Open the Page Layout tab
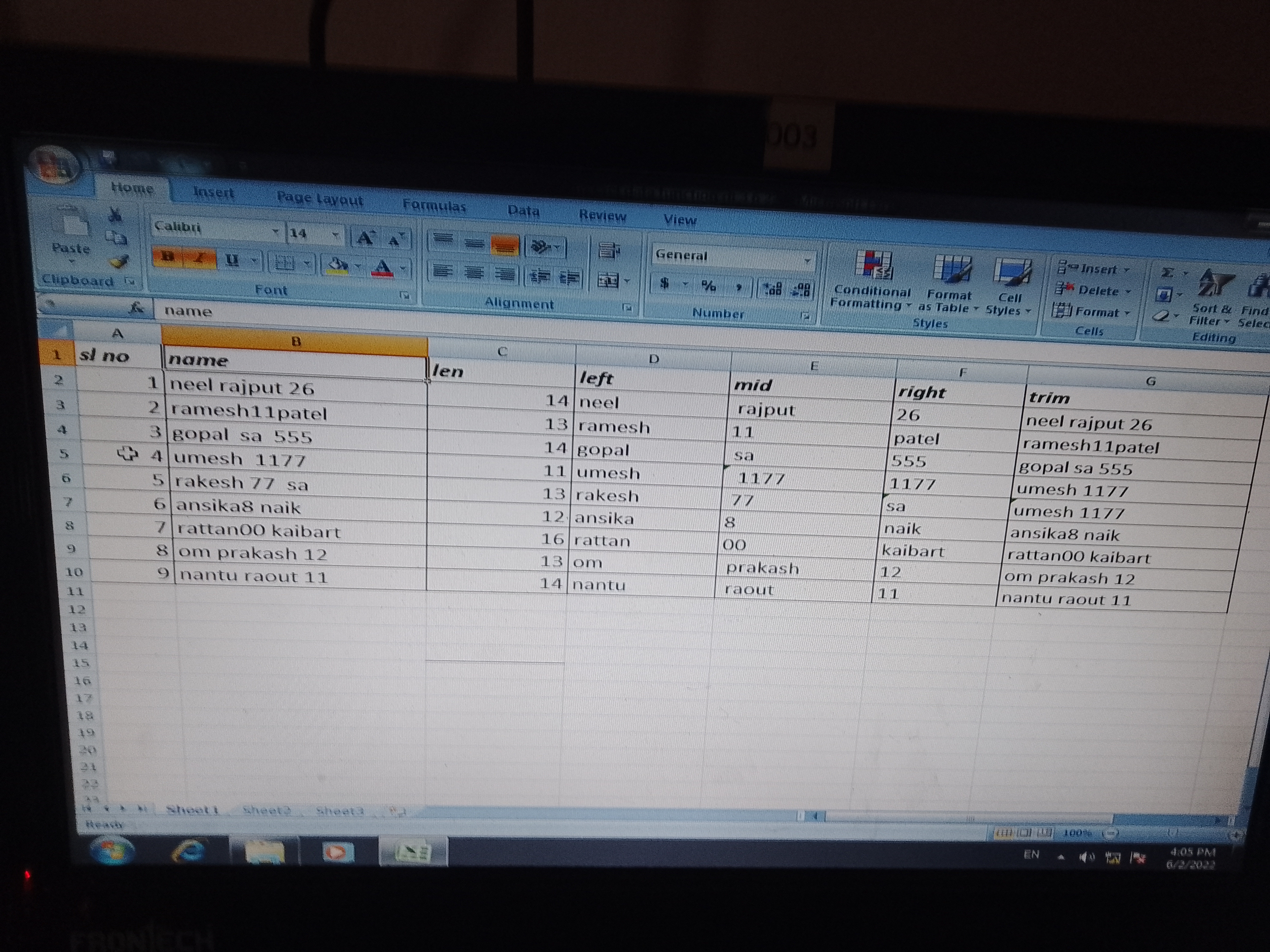This screenshot has width=1270, height=952. 319,199
